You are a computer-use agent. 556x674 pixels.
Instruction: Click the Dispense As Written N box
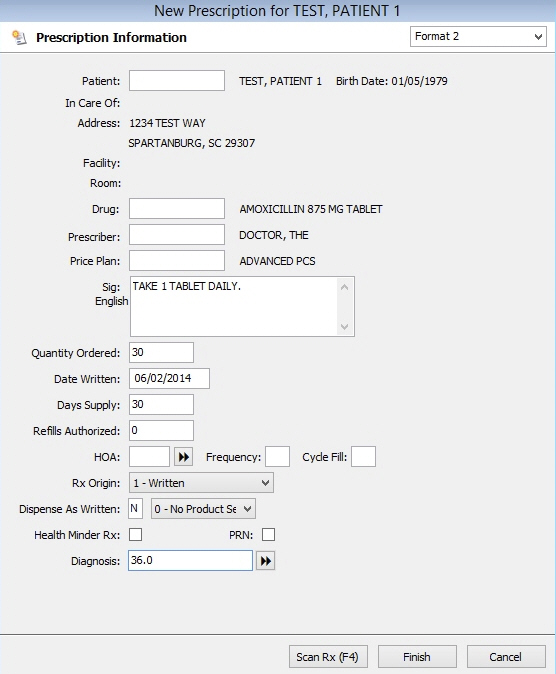[135, 509]
